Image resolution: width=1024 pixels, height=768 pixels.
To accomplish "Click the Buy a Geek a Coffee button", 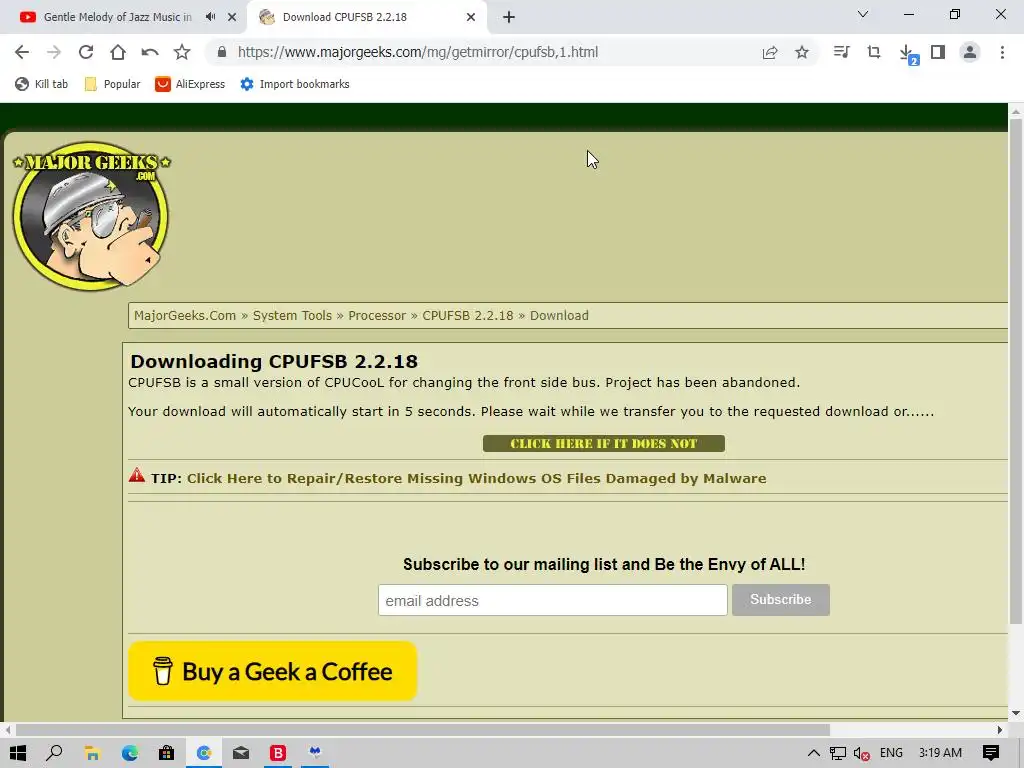I will (272, 671).
